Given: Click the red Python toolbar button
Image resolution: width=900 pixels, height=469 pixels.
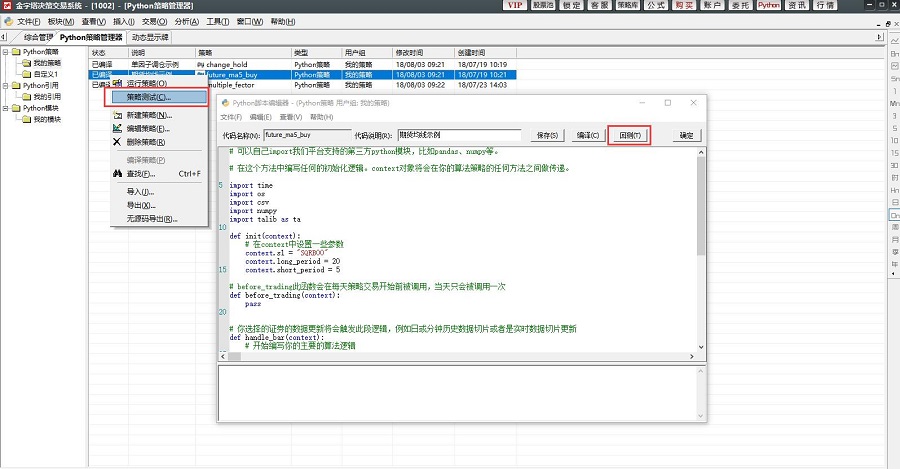Looking at the screenshot, I should [x=769, y=5].
